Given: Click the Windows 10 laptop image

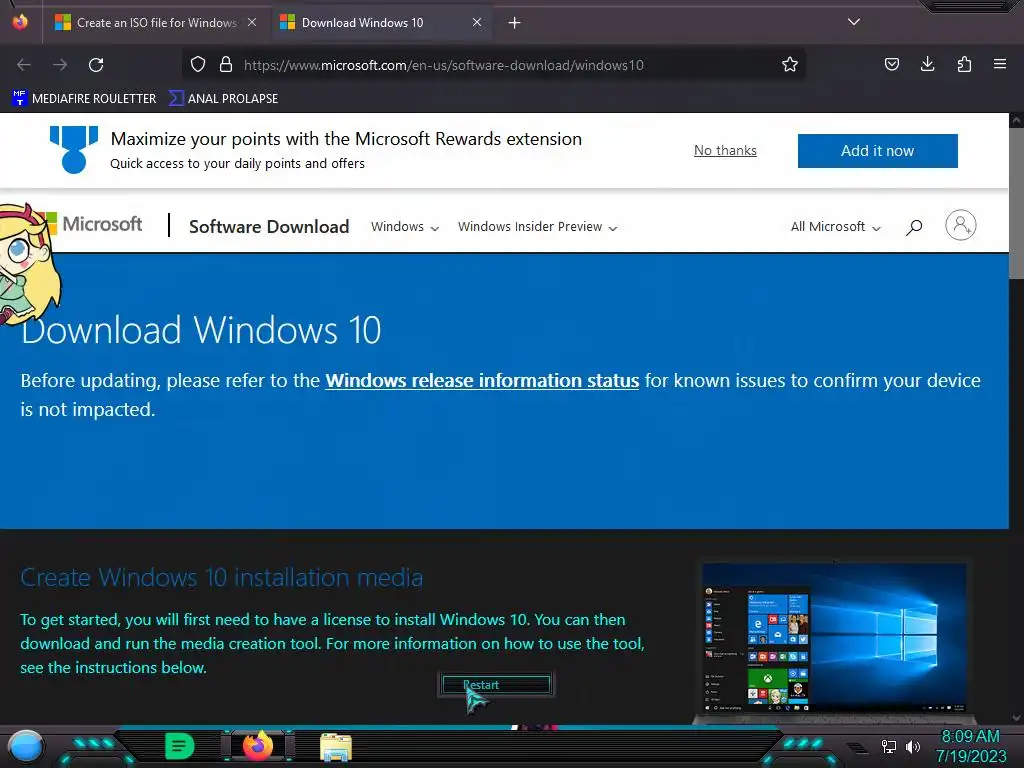Looking at the screenshot, I should (x=834, y=640).
